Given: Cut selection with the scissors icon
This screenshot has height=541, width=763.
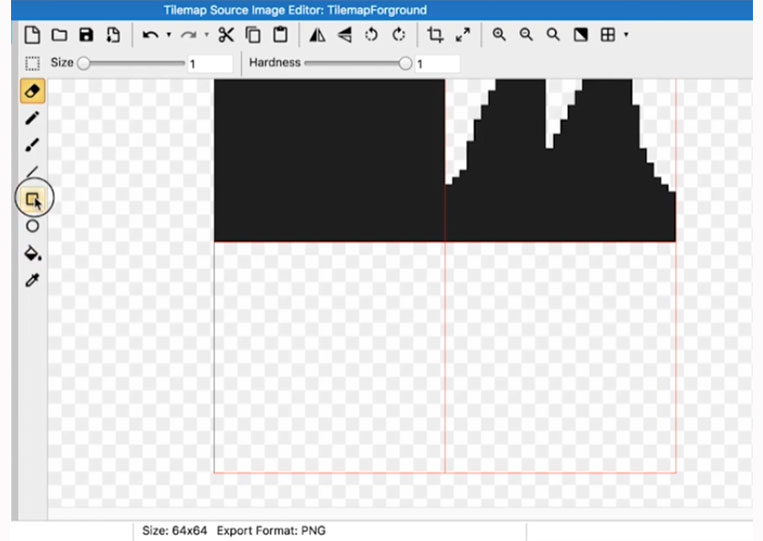Looking at the screenshot, I should click(226, 35).
